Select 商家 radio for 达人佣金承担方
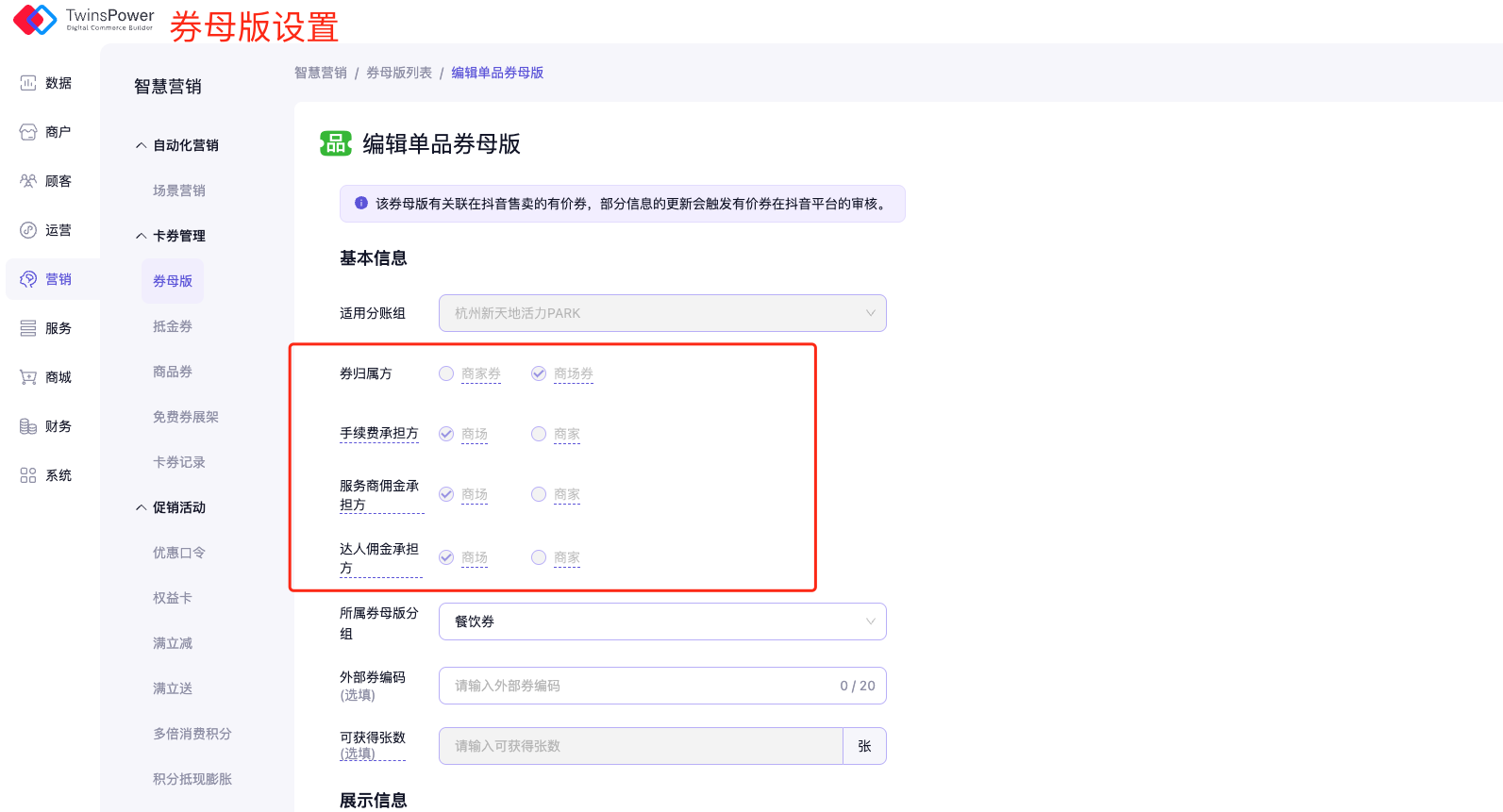 539,557
